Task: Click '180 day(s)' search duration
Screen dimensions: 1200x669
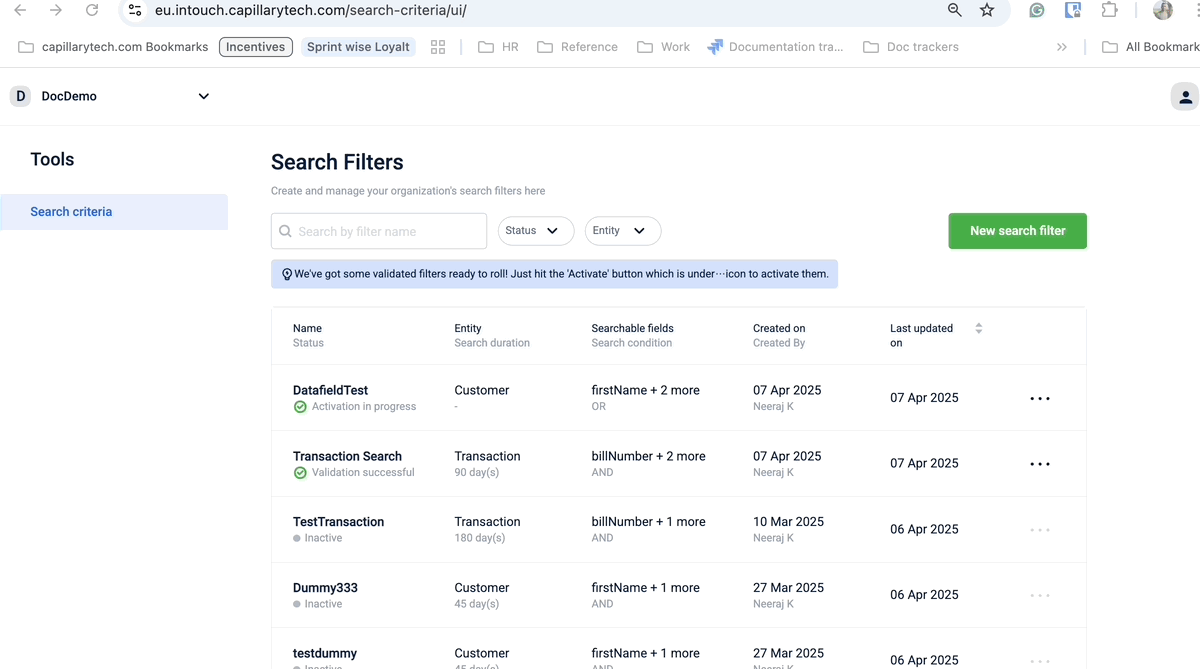Action: click(x=480, y=538)
